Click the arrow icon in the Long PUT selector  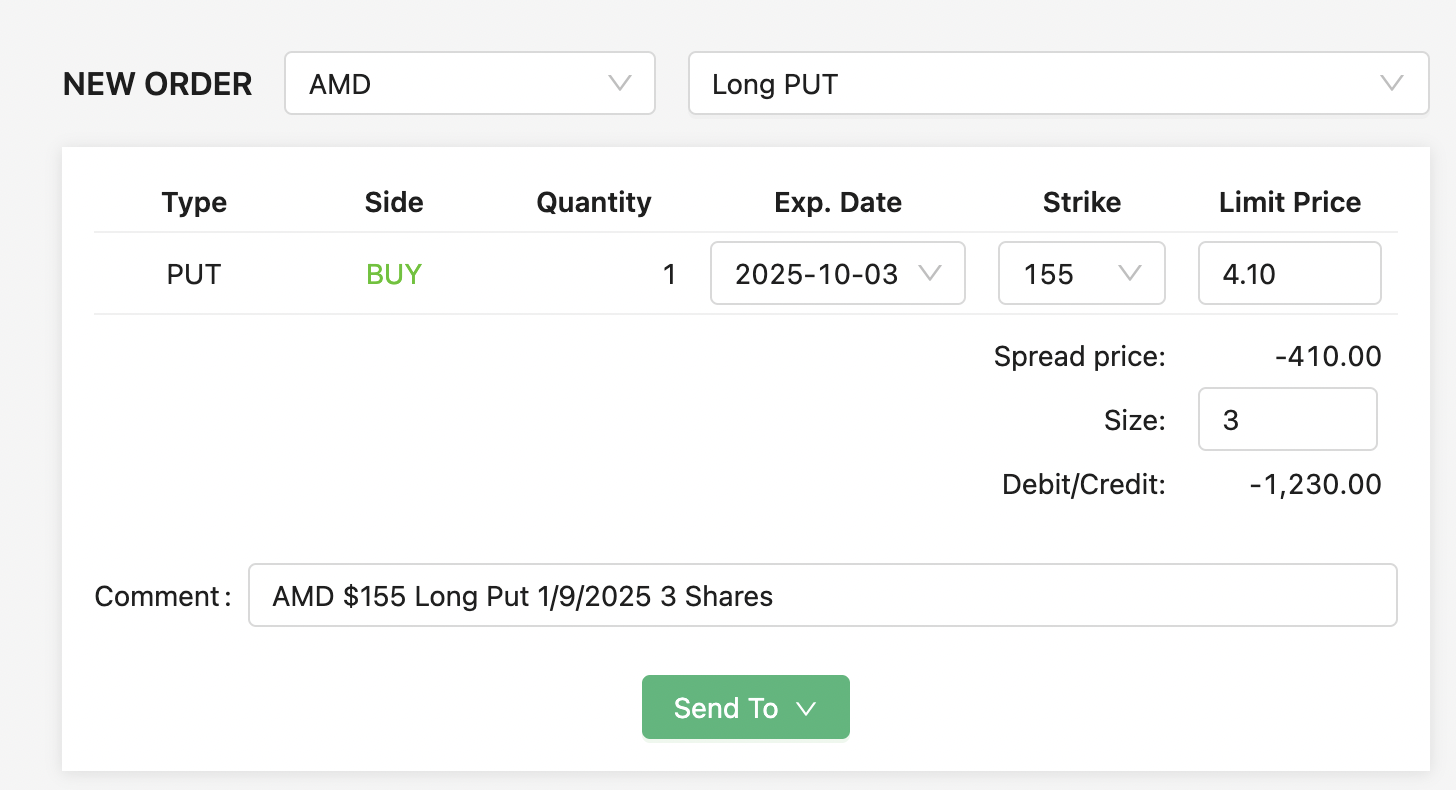pyautogui.click(x=1392, y=83)
